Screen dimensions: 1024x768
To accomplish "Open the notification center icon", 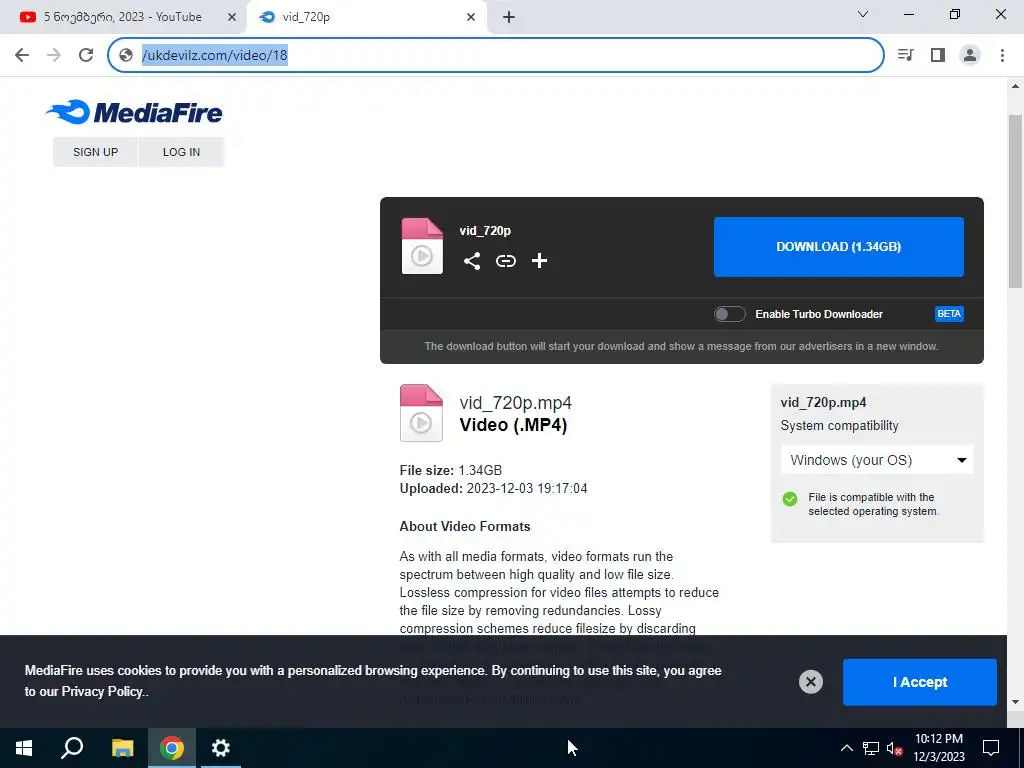I will pos(991,748).
